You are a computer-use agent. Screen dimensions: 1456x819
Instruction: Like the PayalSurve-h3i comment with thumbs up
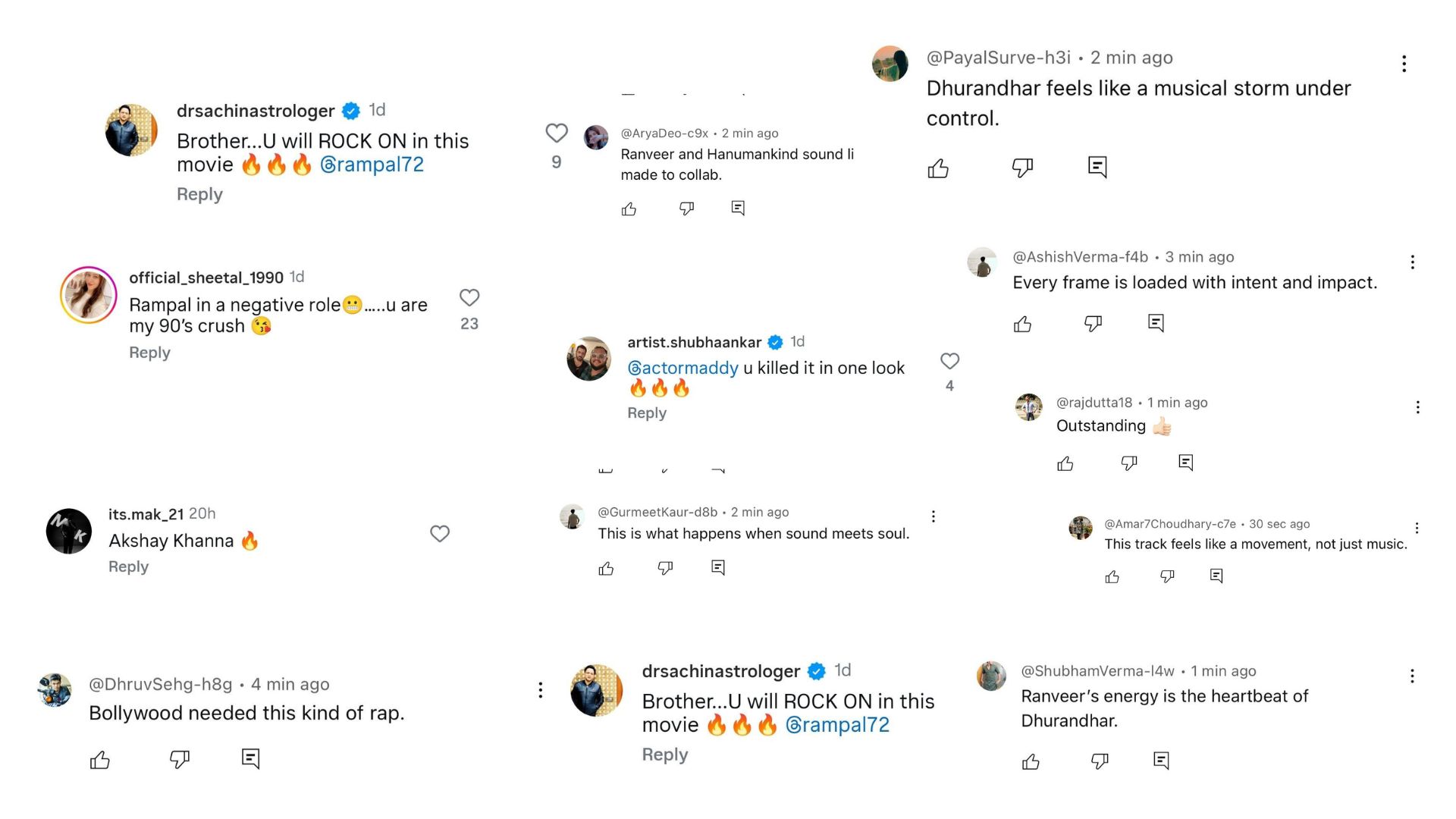(x=938, y=168)
